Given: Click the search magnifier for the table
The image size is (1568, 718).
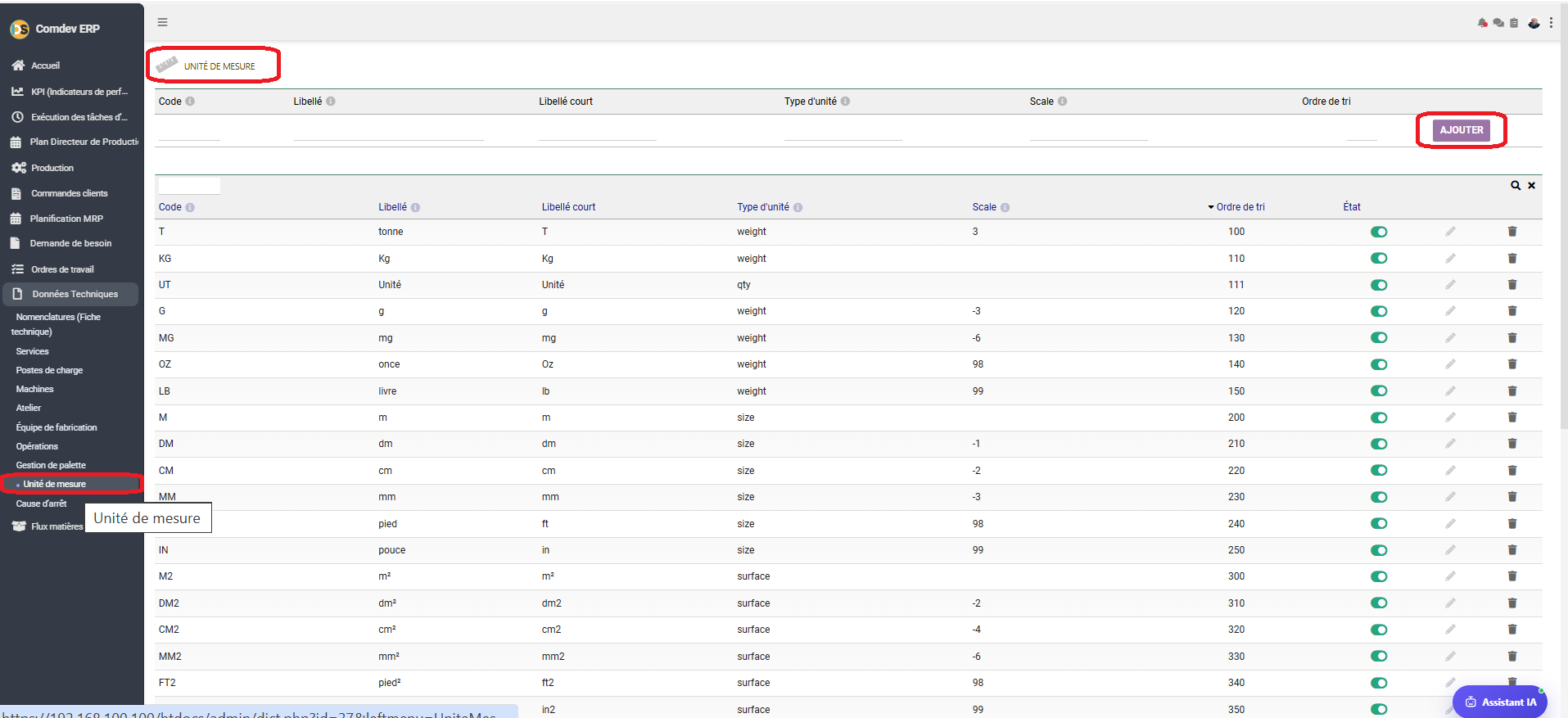Looking at the screenshot, I should coord(1516,186).
